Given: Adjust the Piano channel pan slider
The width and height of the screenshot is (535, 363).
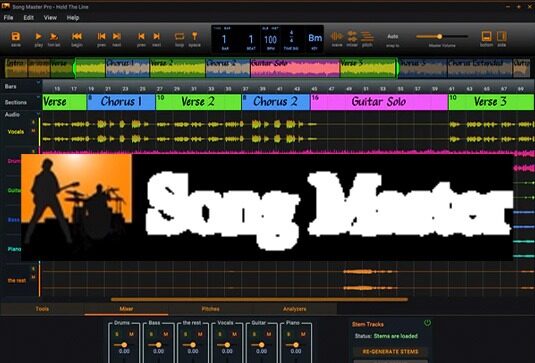Looking at the screenshot, I should 295,345.
